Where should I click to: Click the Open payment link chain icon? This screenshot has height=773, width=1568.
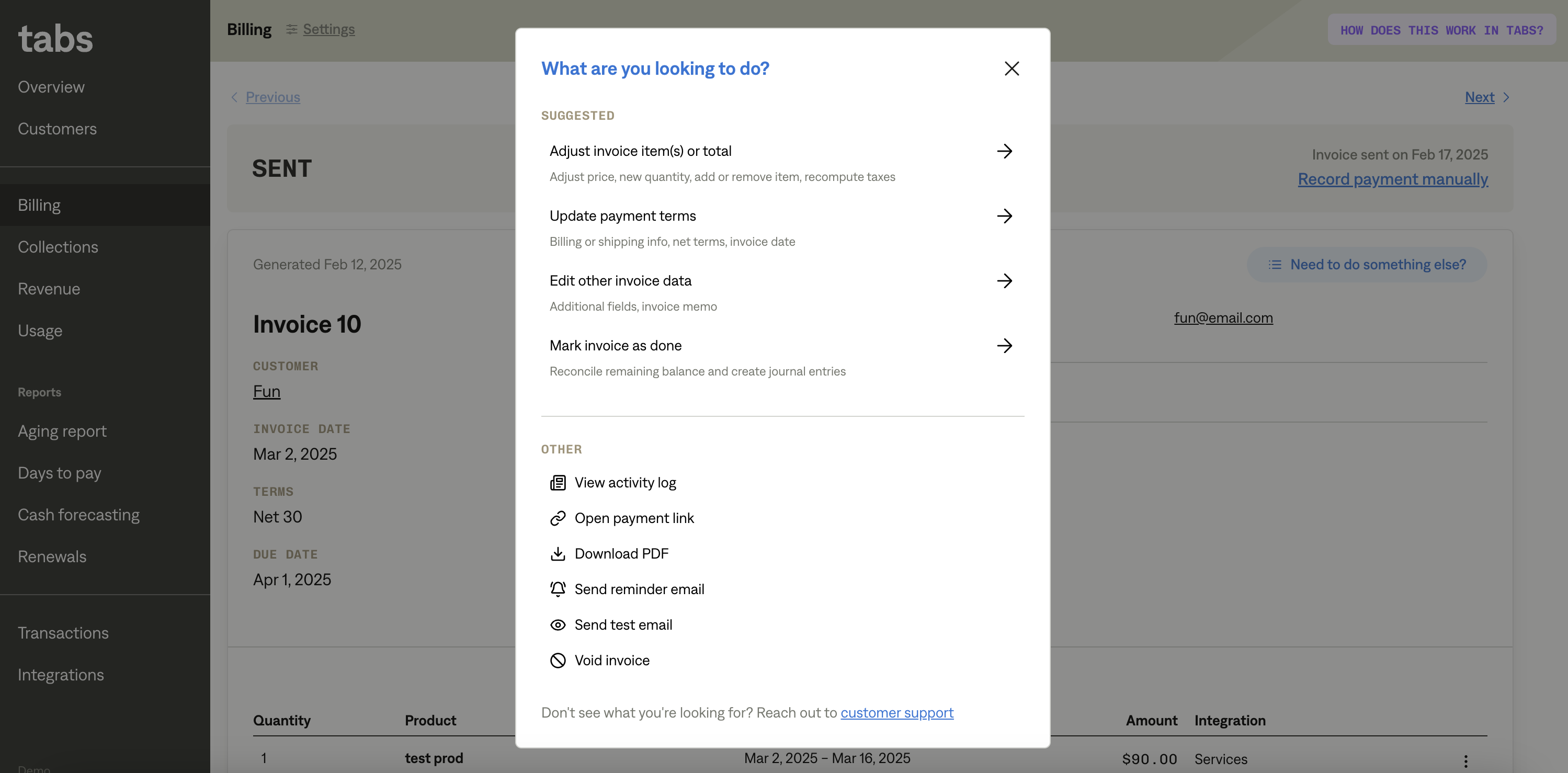[558, 518]
